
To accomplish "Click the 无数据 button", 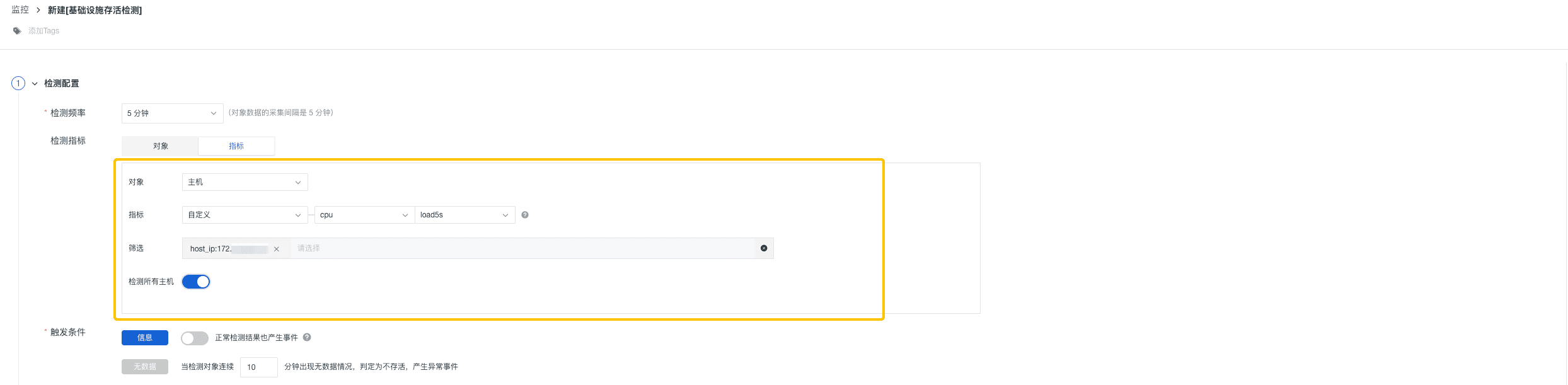I will 145,367.
